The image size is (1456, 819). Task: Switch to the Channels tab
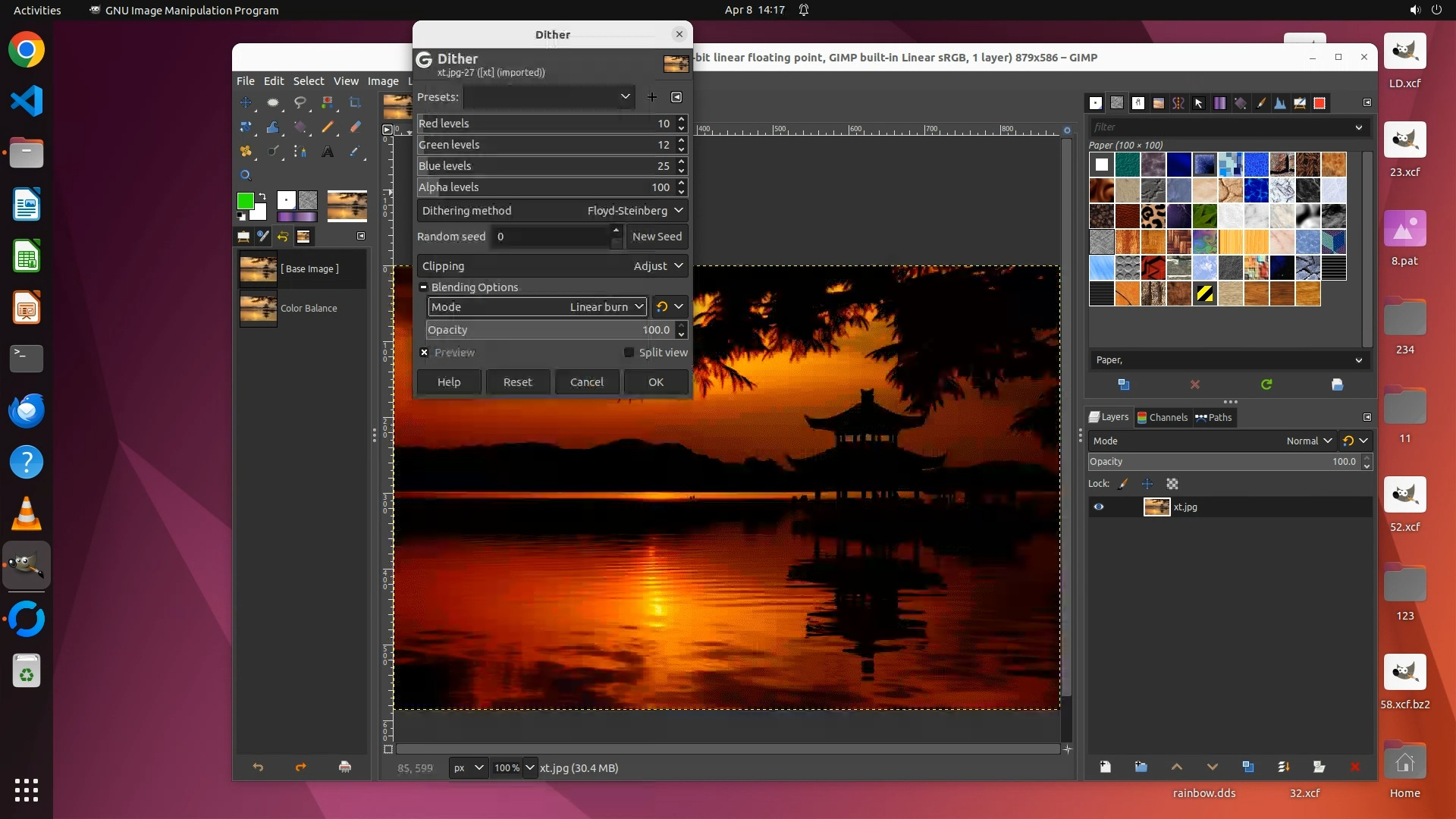(x=1162, y=417)
